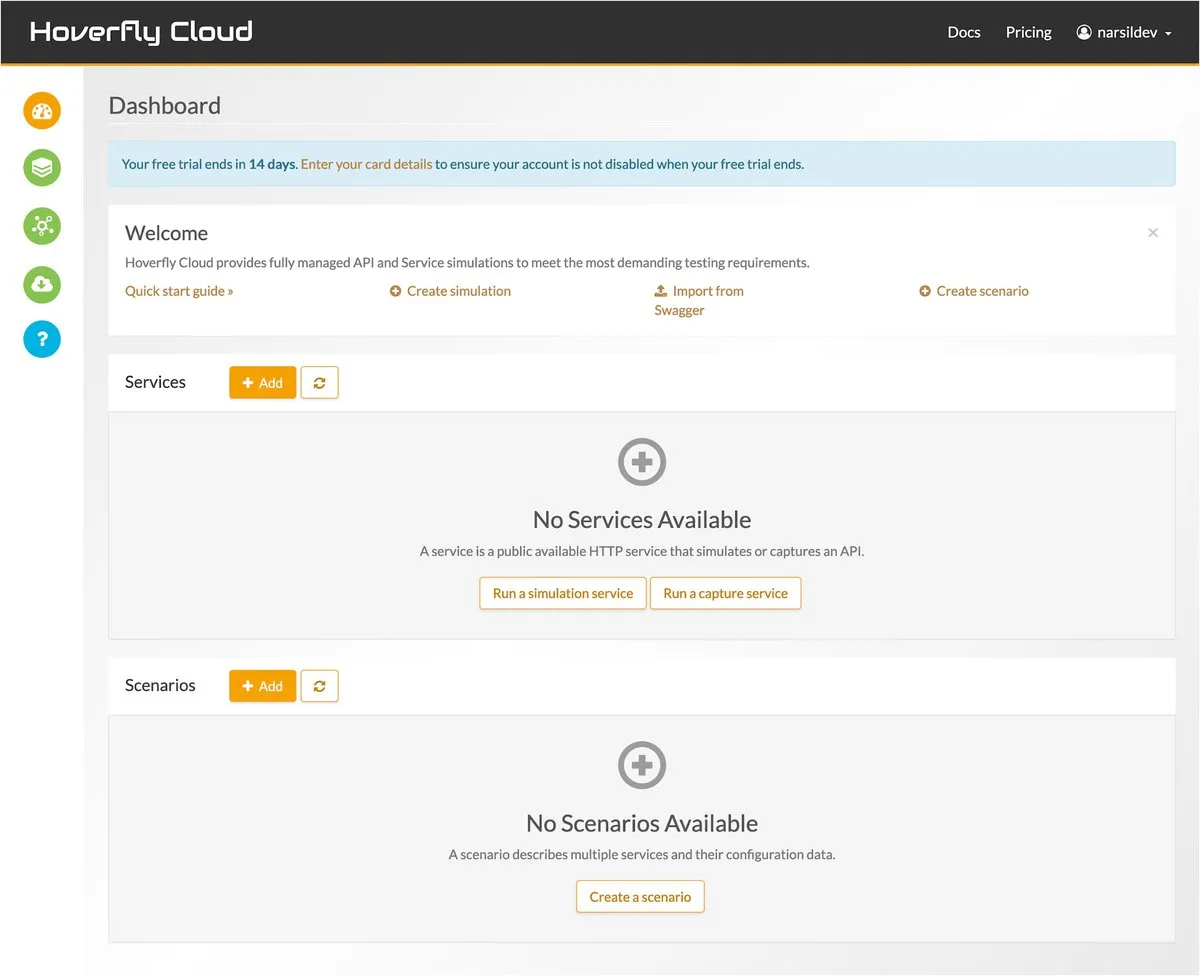Image resolution: width=1200 pixels, height=976 pixels.
Task: Open the Enter your card details link
Action: pyautogui.click(x=366, y=164)
